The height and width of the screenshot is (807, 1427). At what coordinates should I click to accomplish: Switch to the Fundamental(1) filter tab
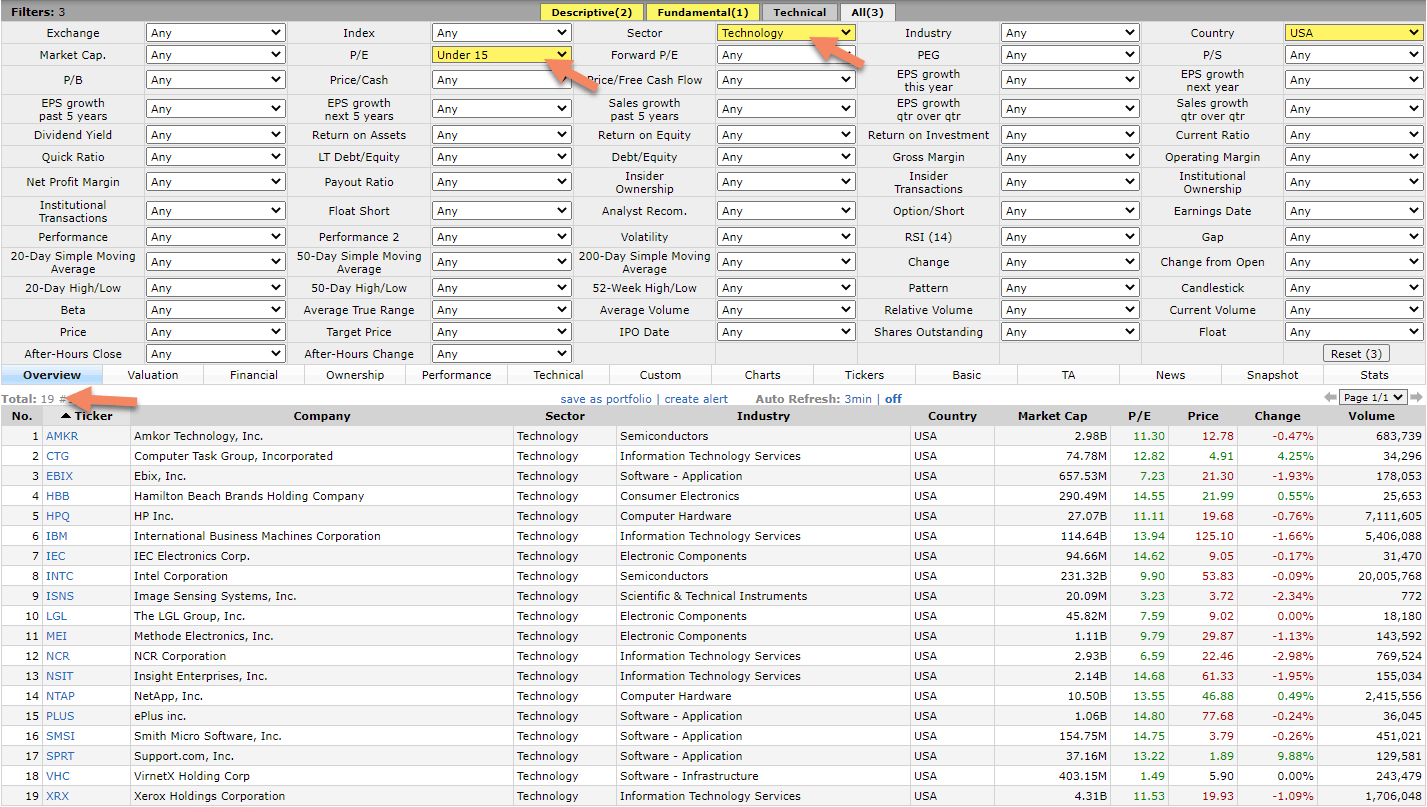coord(702,12)
